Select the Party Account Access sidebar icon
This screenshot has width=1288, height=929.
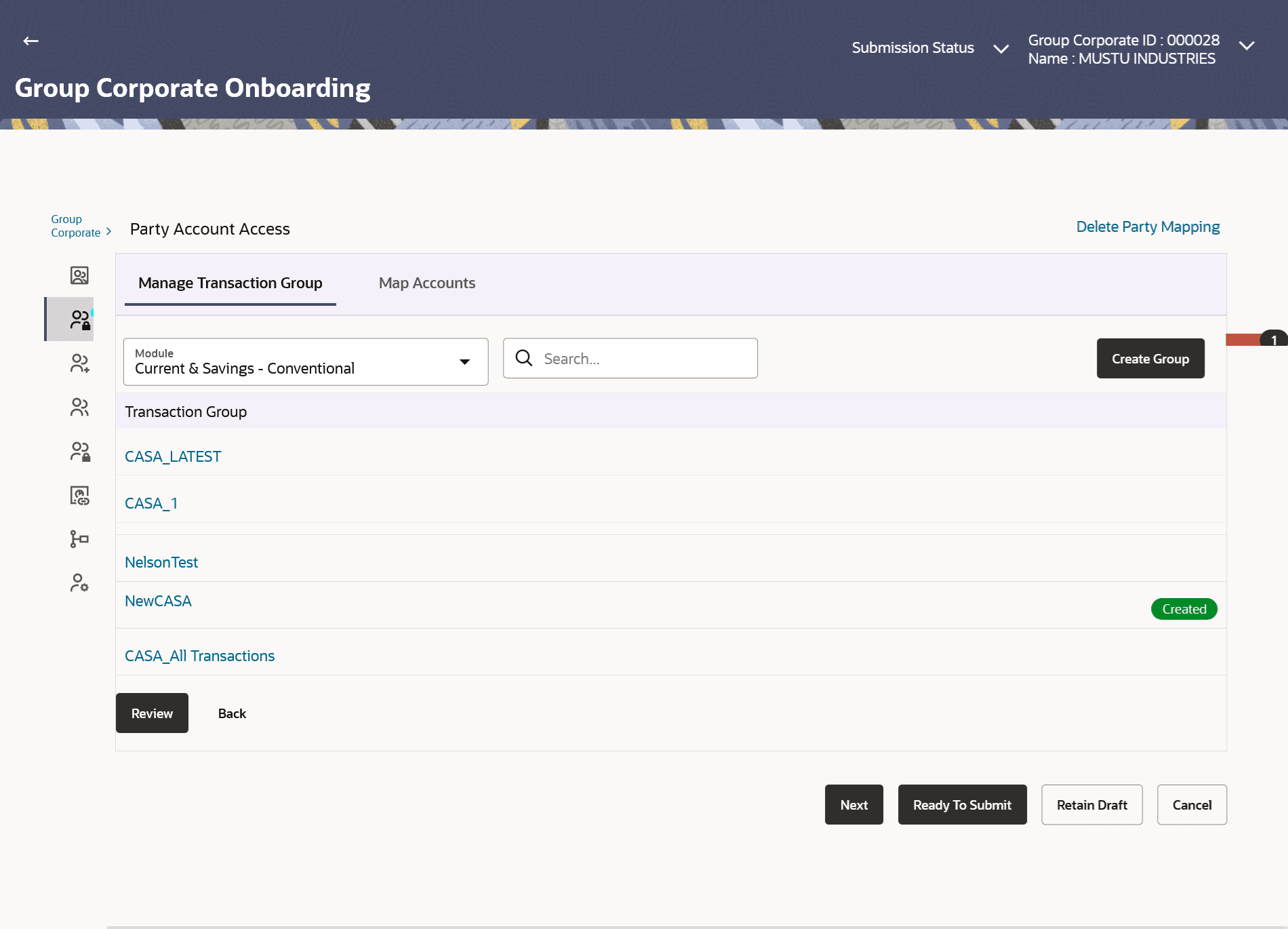pyautogui.click(x=79, y=319)
